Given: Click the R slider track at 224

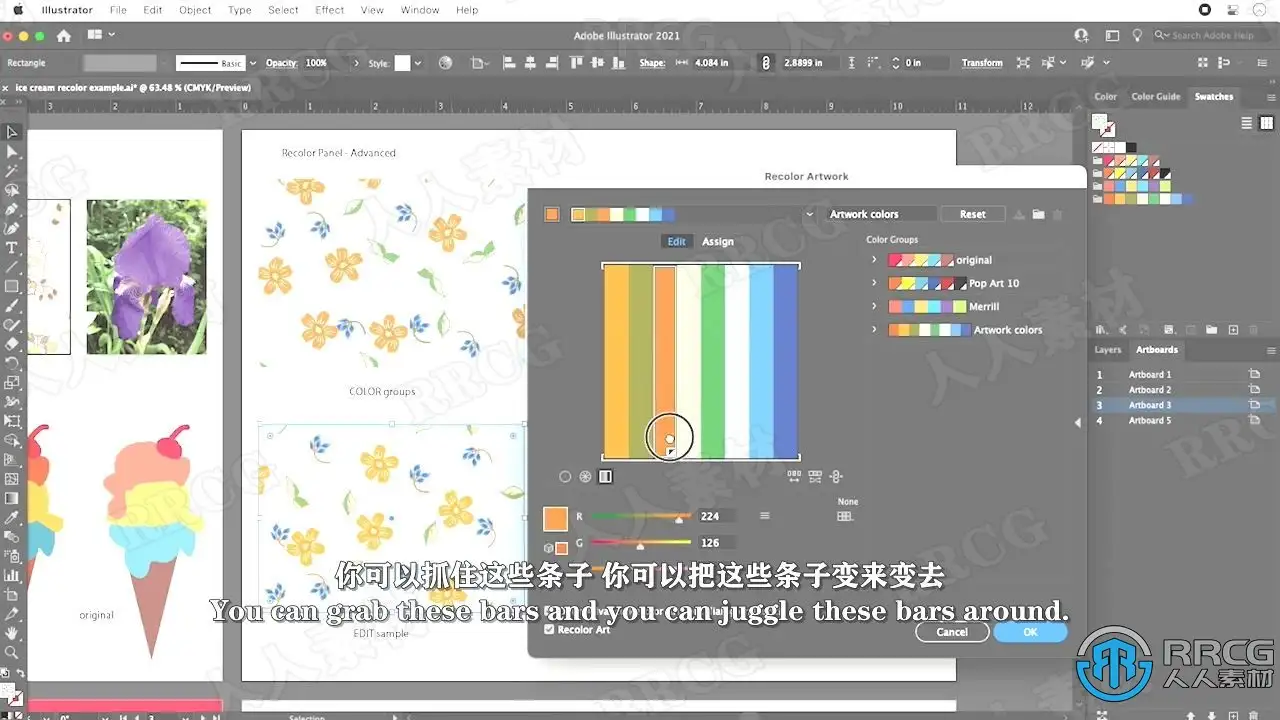Looking at the screenshot, I should coord(641,516).
